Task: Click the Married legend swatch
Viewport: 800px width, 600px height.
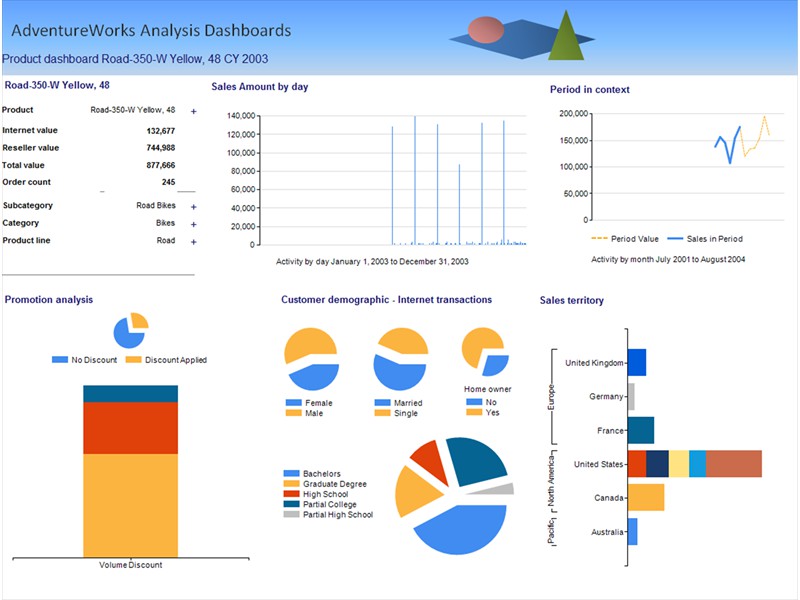Action: click(x=382, y=403)
